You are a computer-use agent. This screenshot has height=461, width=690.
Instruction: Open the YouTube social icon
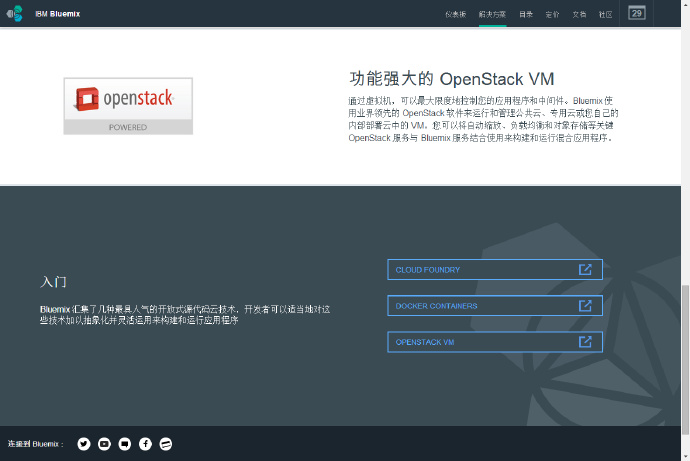tap(104, 444)
